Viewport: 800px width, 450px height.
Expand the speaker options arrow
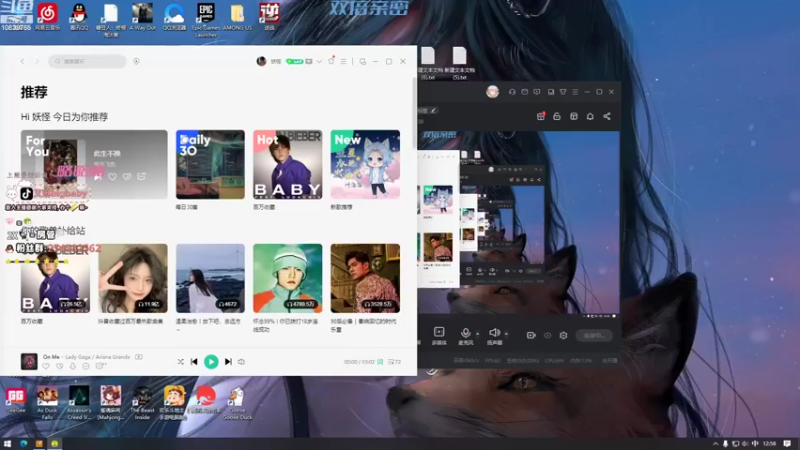506,334
